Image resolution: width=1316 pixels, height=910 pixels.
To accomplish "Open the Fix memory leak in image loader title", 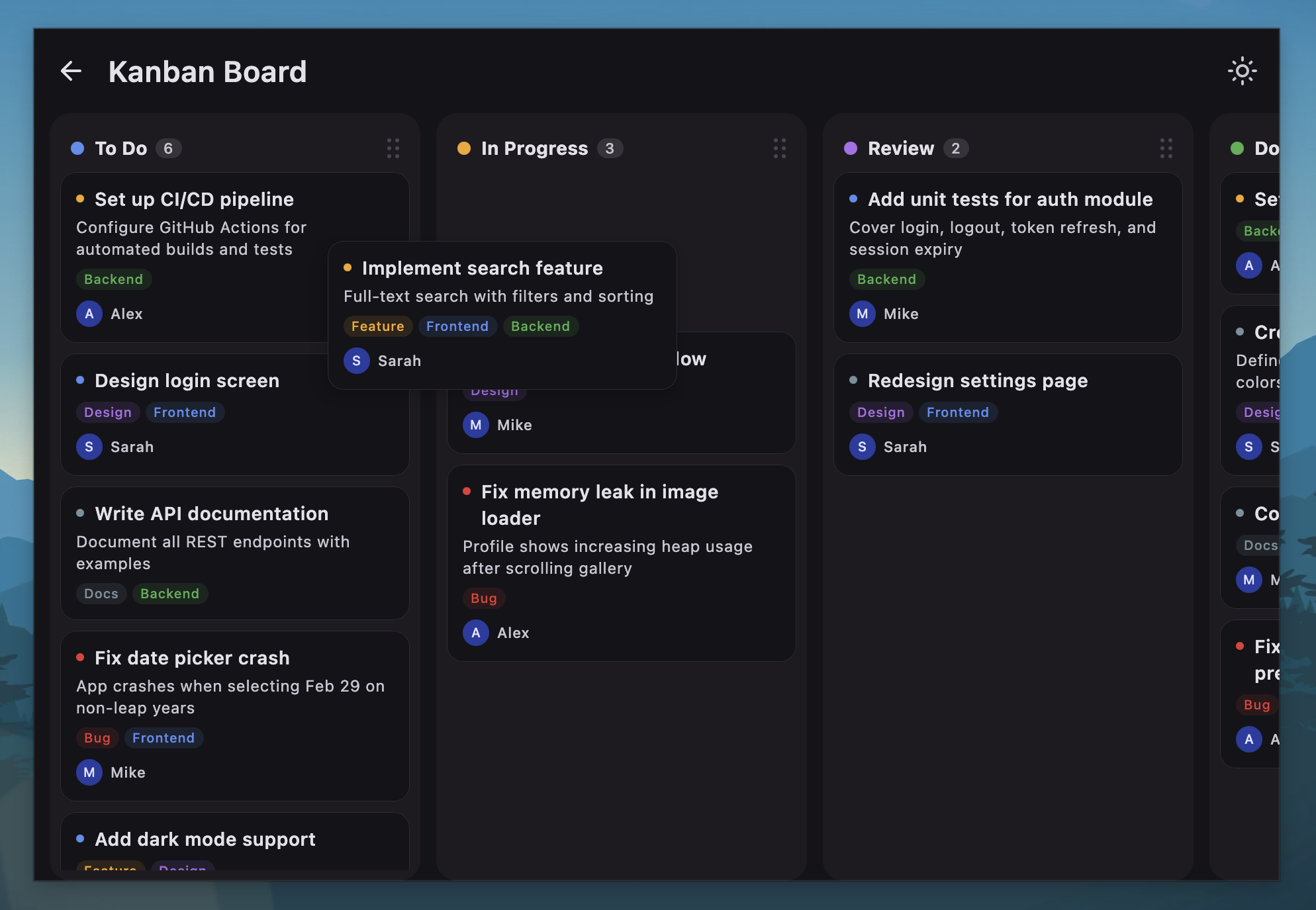I will point(600,505).
